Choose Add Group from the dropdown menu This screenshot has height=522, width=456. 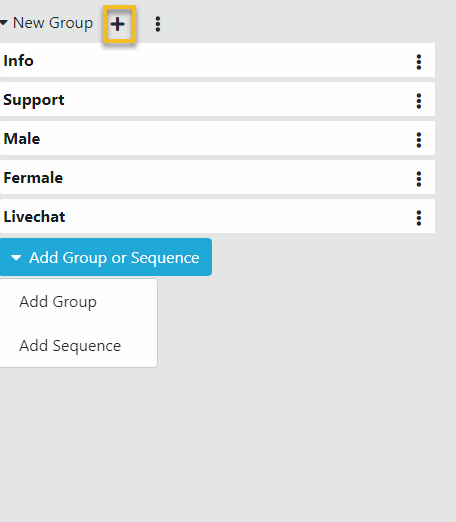pos(58,302)
